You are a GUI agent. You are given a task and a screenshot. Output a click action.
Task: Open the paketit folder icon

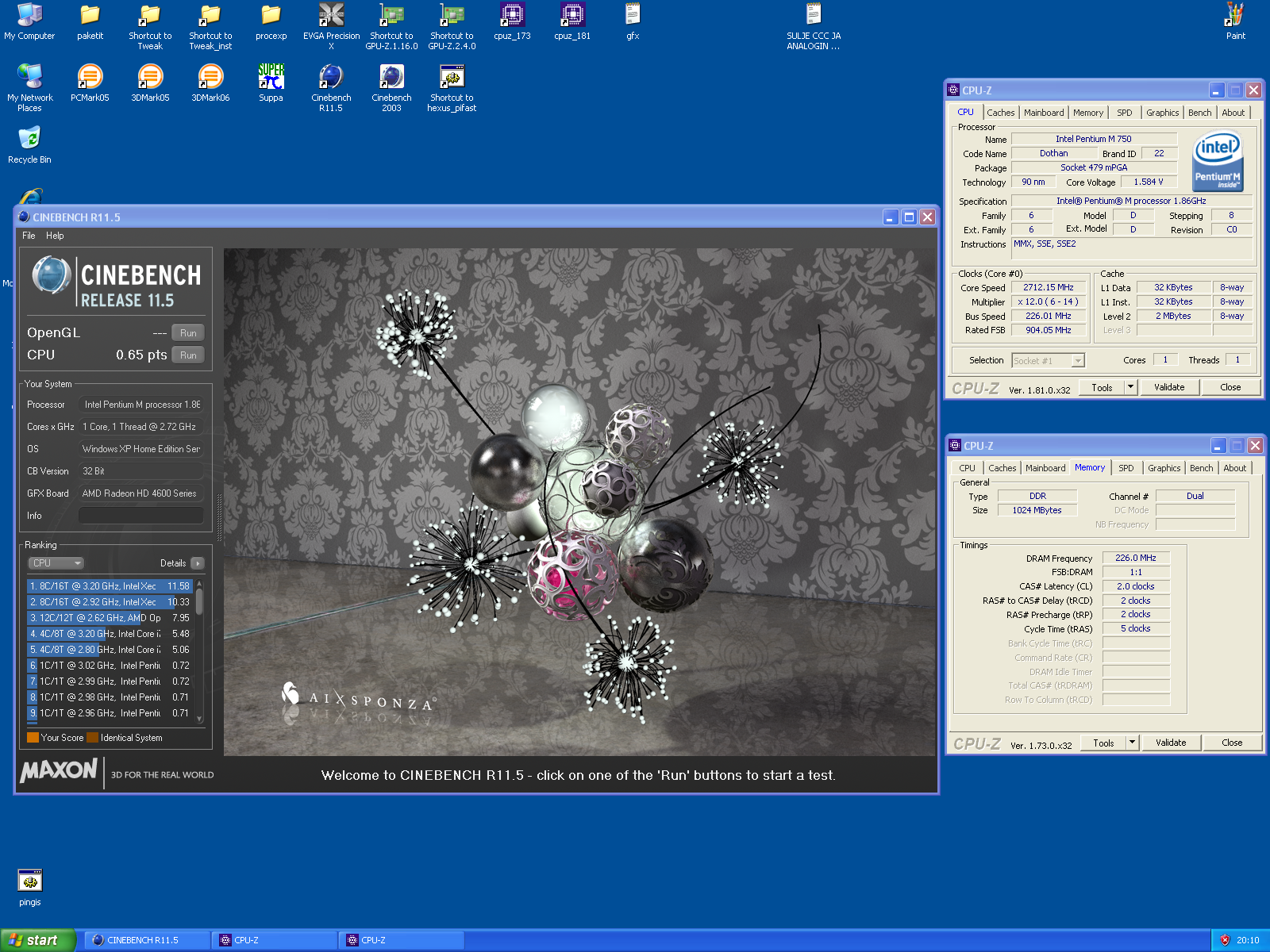point(90,21)
